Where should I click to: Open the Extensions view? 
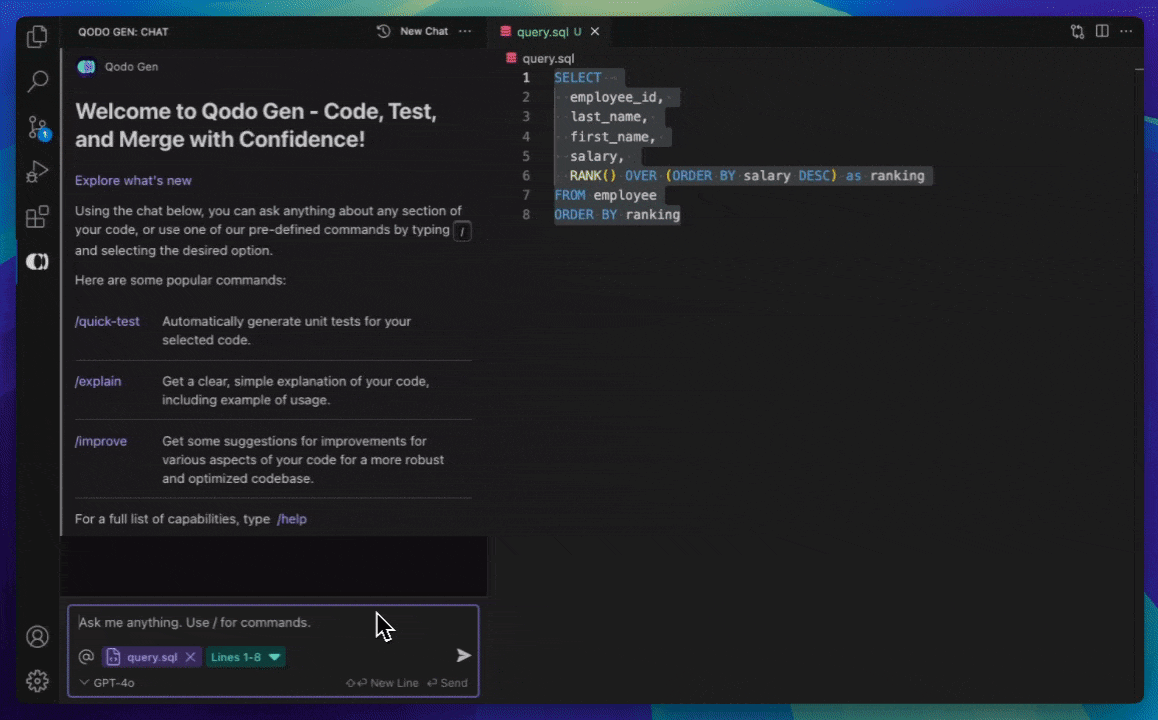pyautogui.click(x=37, y=217)
